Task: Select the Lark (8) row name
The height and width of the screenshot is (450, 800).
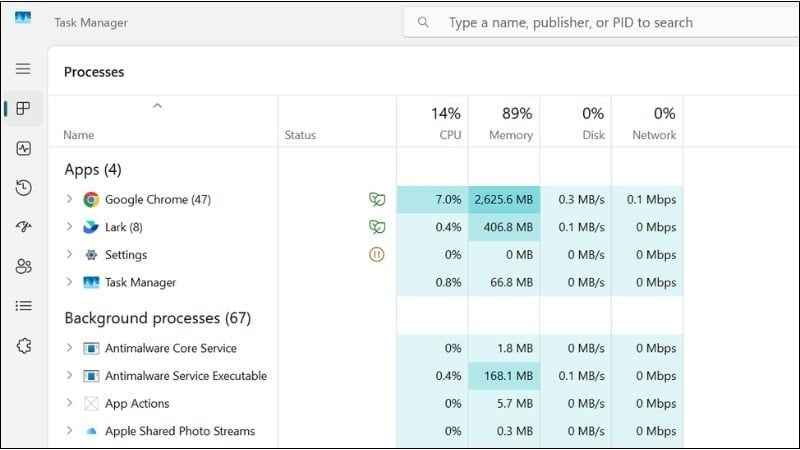Action: click(123, 227)
